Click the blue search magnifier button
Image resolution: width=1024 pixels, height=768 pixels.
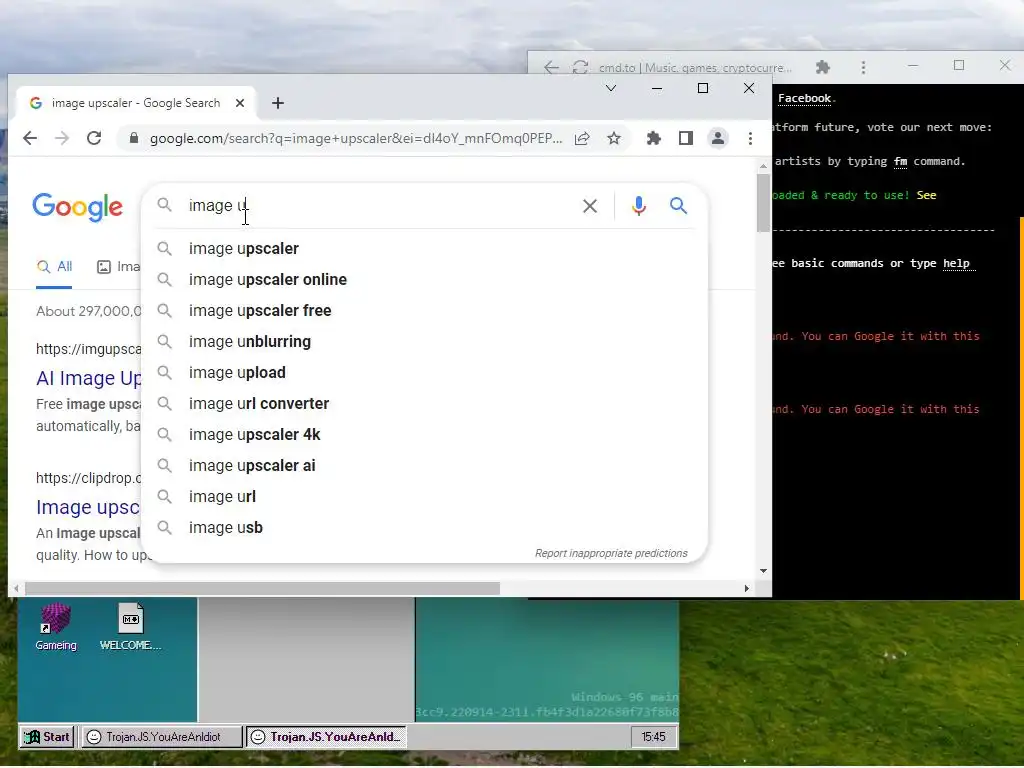click(x=679, y=206)
